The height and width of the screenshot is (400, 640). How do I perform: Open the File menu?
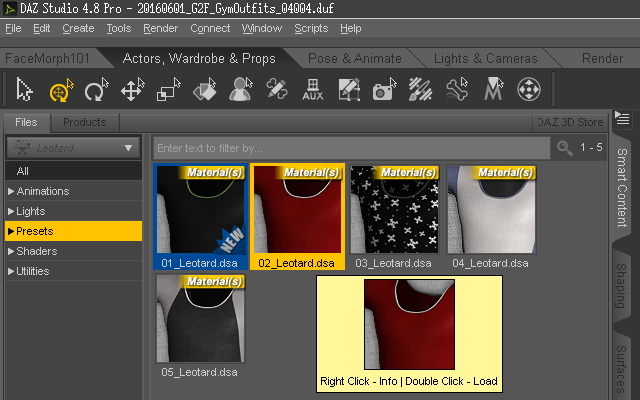(13, 29)
